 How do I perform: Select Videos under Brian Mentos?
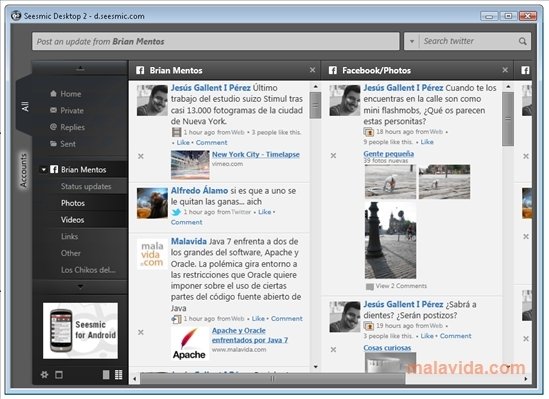point(72,220)
